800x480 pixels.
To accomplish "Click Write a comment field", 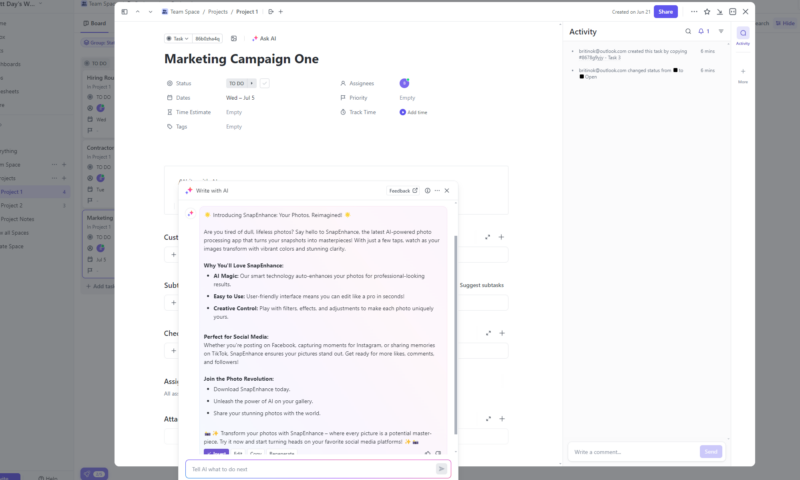I will pos(634,452).
